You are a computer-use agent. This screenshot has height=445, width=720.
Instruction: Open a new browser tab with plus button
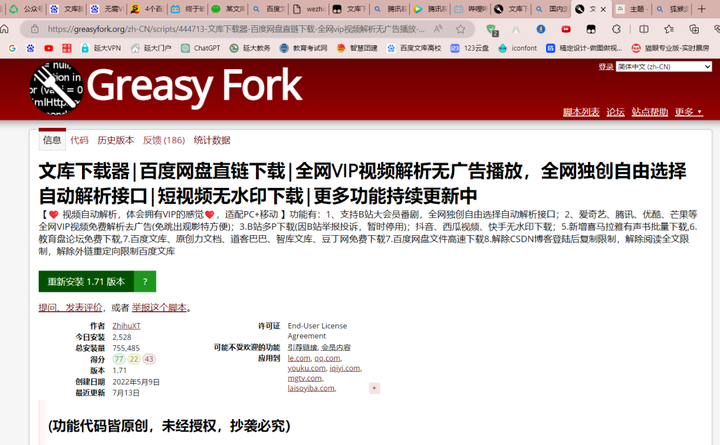[x=701, y=9]
